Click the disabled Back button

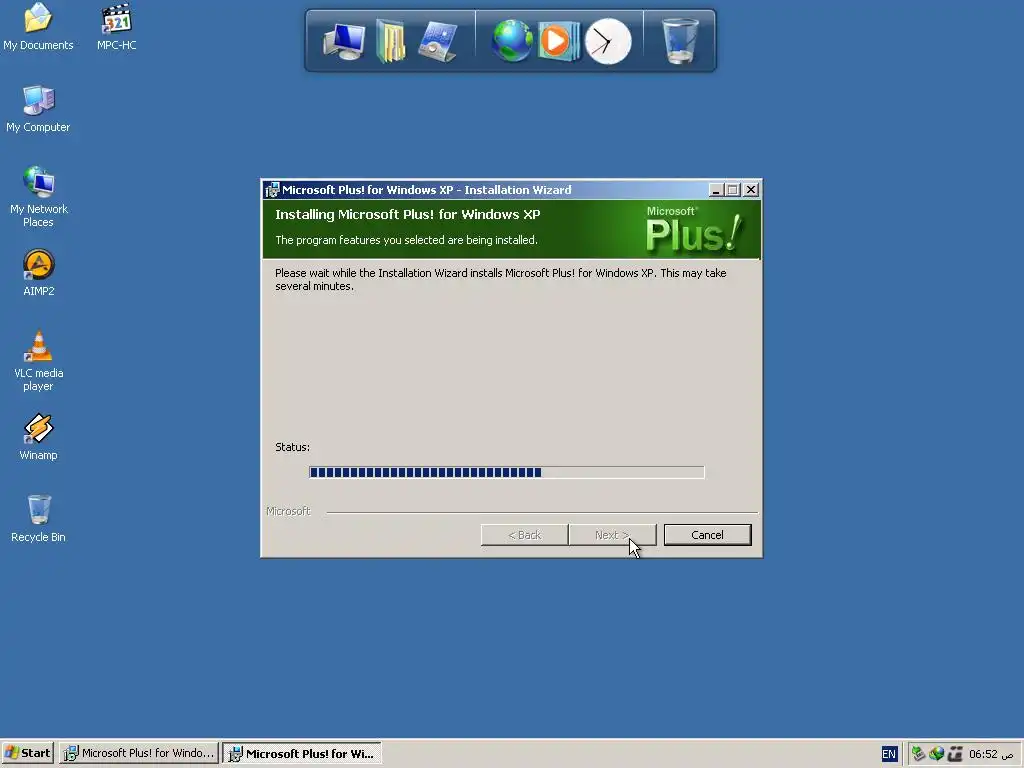(x=524, y=535)
